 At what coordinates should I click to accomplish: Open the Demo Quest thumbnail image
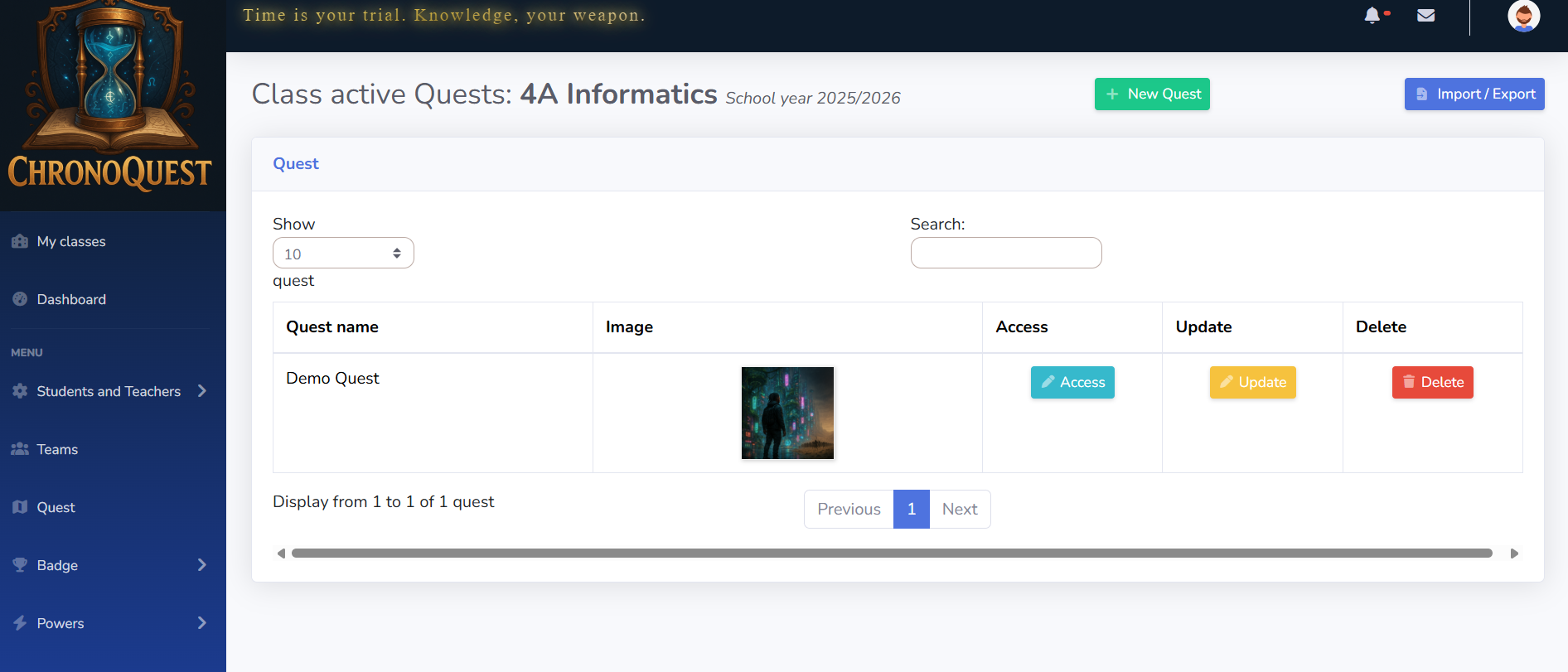[787, 413]
